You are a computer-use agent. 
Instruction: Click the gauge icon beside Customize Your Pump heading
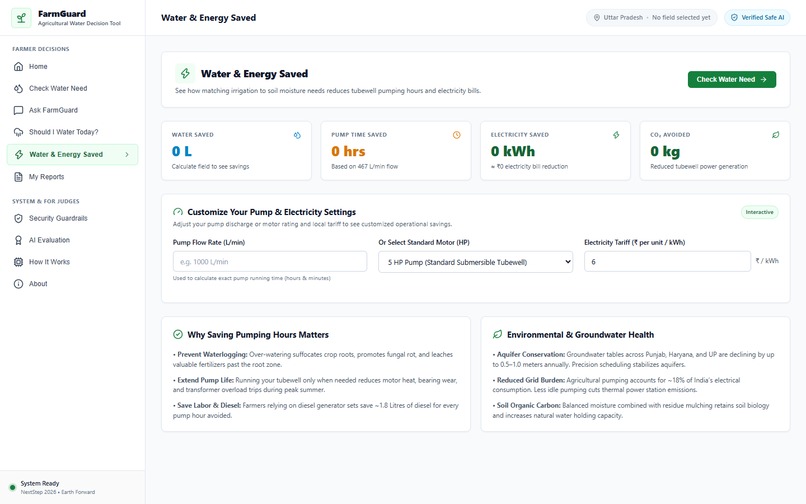(178, 212)
